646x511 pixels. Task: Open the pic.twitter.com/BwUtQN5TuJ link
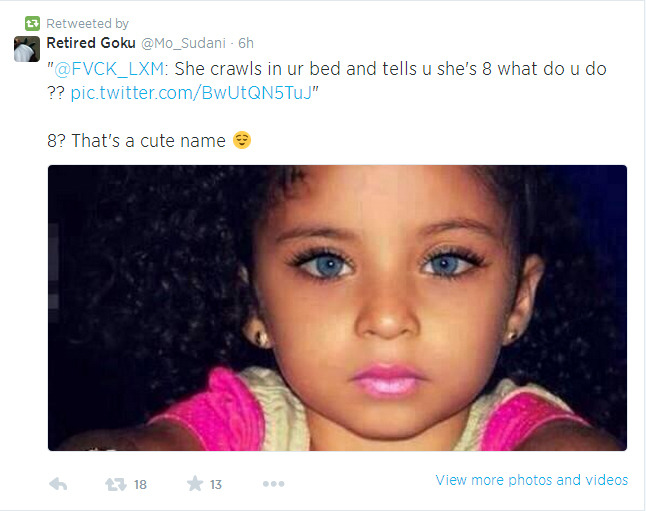[191, 93]
